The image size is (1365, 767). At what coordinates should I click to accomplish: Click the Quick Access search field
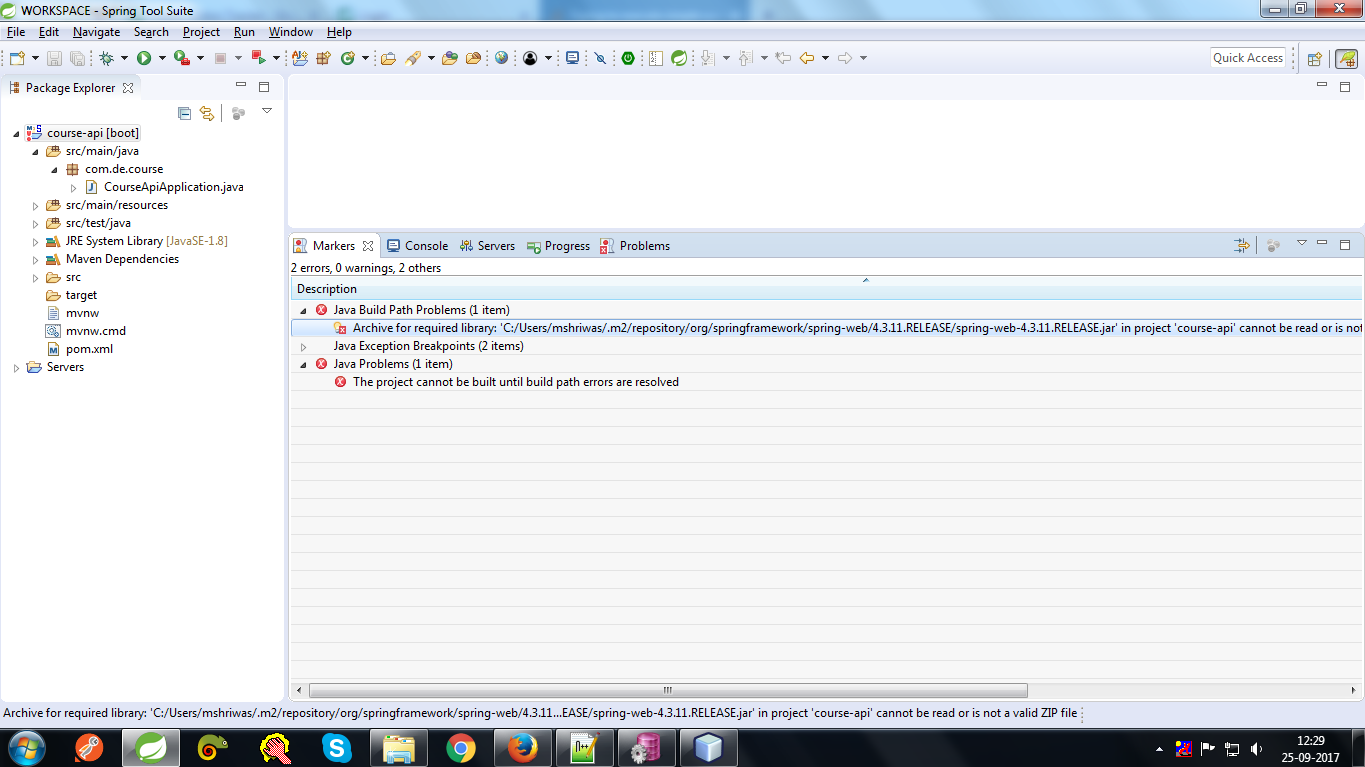tap(1248, 58)
